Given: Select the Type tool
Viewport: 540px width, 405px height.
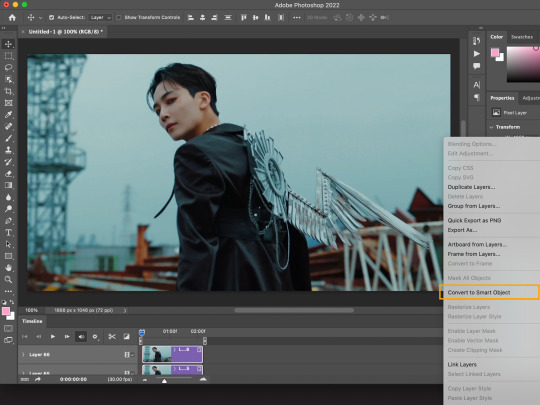Looking at the screenshot, I should coord(8,232).
